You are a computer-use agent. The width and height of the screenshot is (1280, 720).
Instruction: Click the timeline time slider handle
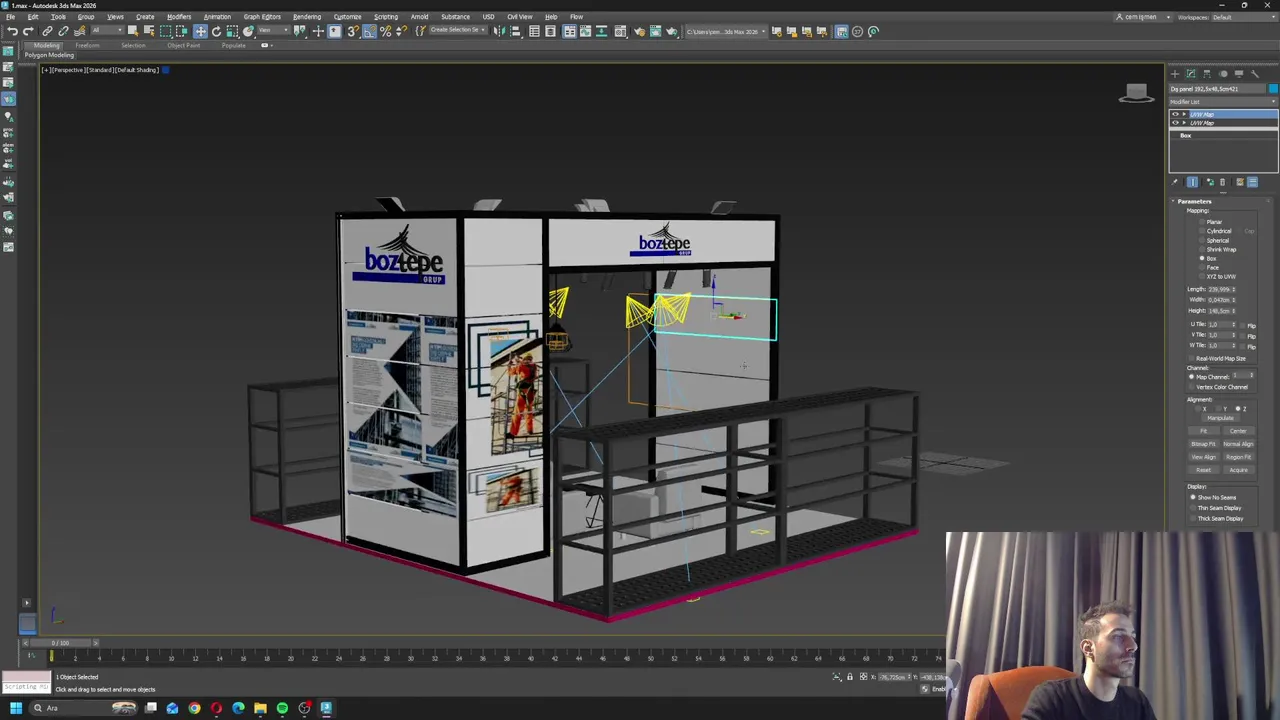60,643
